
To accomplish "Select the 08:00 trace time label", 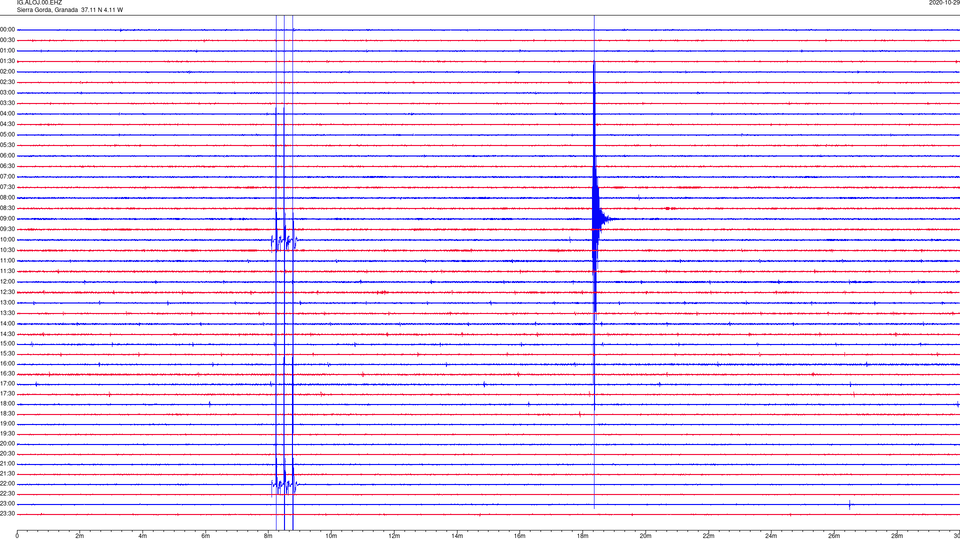I will [x=8, y=198].
